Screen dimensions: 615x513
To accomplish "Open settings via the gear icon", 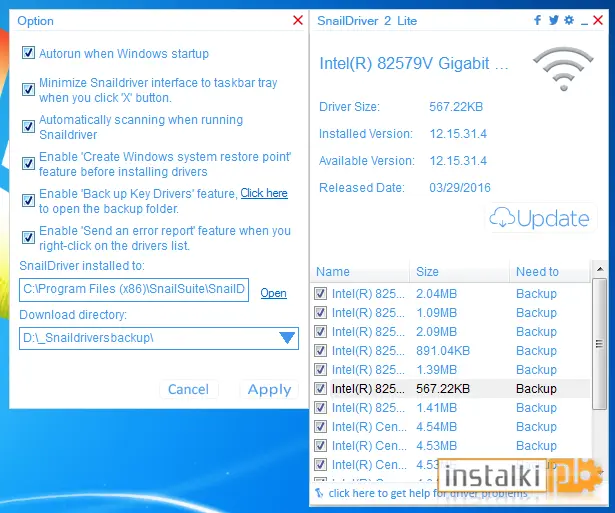I will click(x=569, y=20).
